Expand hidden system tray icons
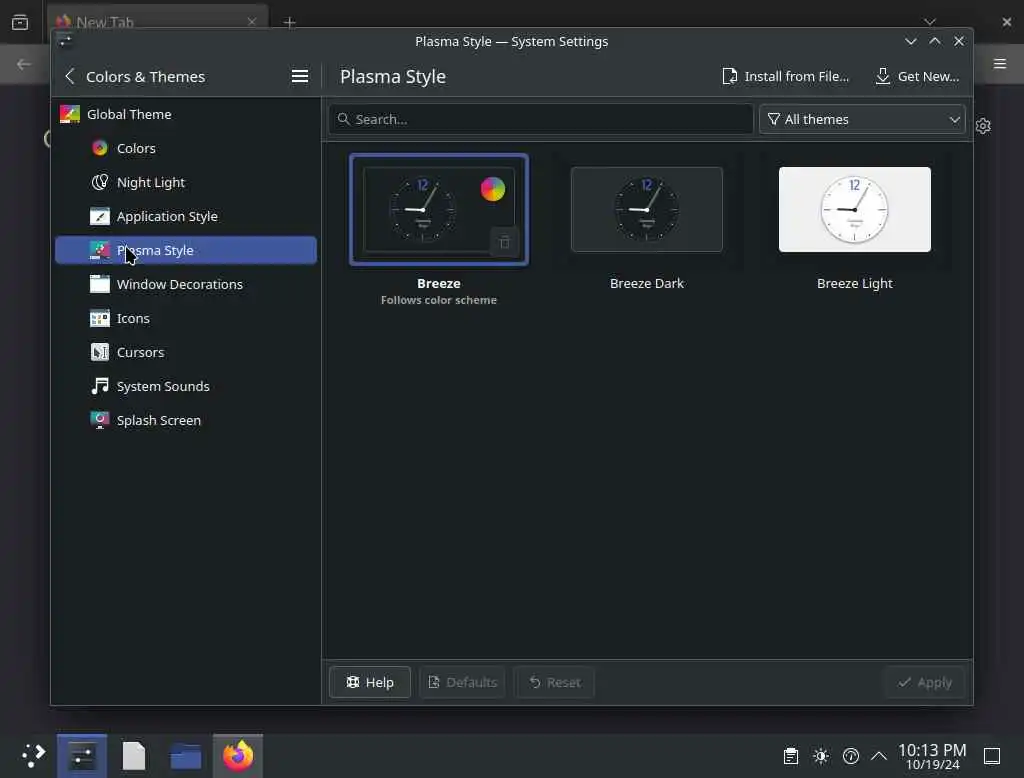Viewport: 1024px width, 778px height. (879, 756)
